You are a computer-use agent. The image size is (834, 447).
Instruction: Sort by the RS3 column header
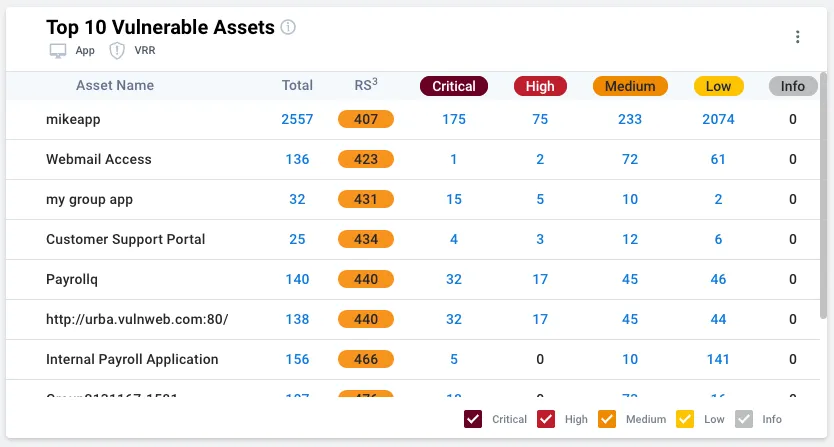click(x=366, y=85)
